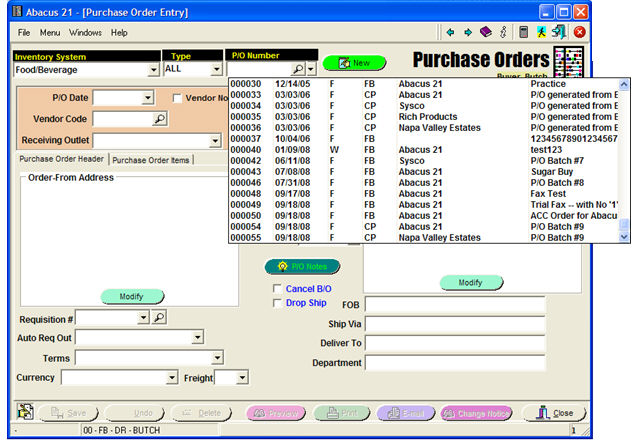Enable the Cancel B/O checkbox
This screenshot has width=637, height=441.
coord(277,289)
